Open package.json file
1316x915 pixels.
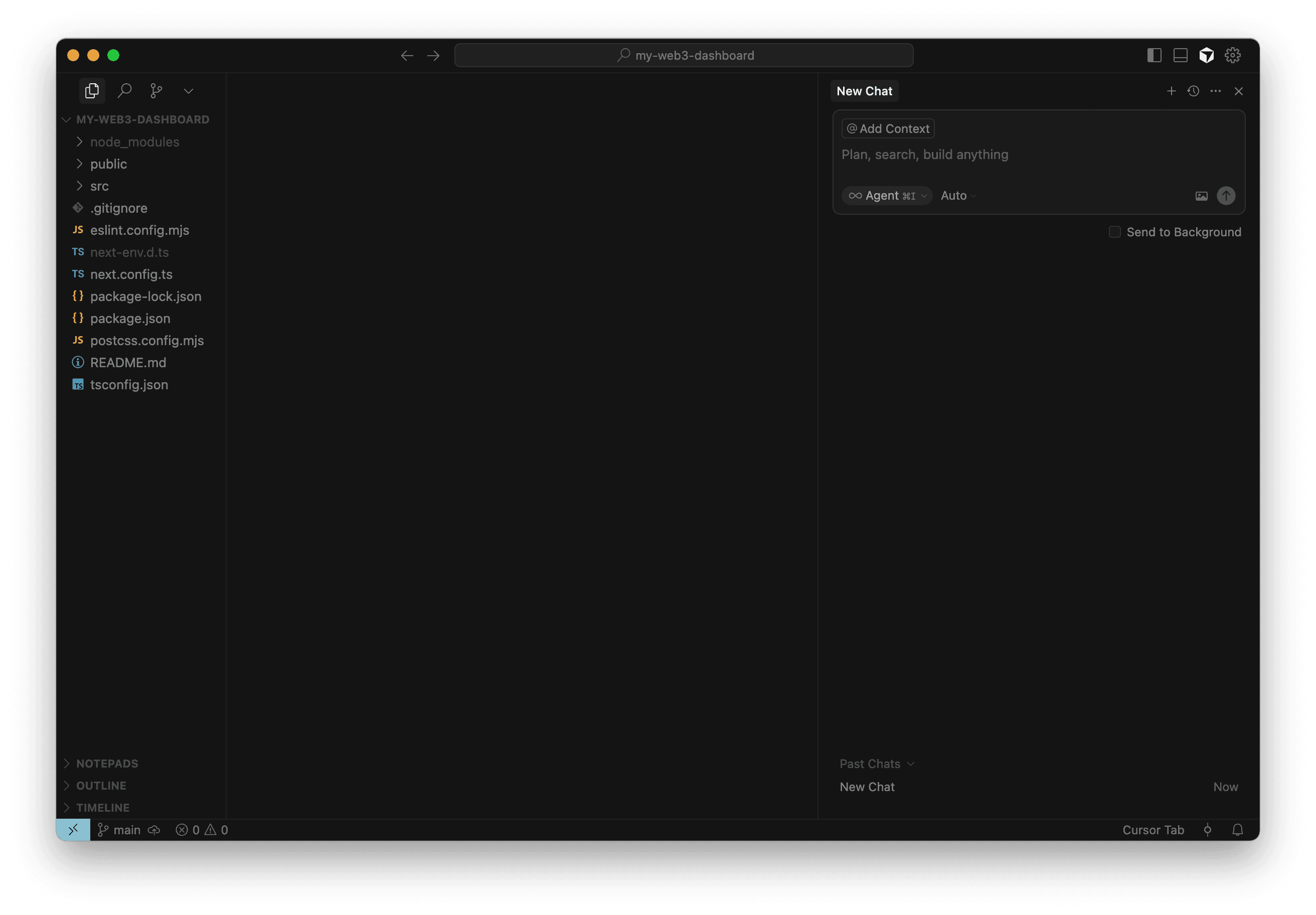point(130,318)
